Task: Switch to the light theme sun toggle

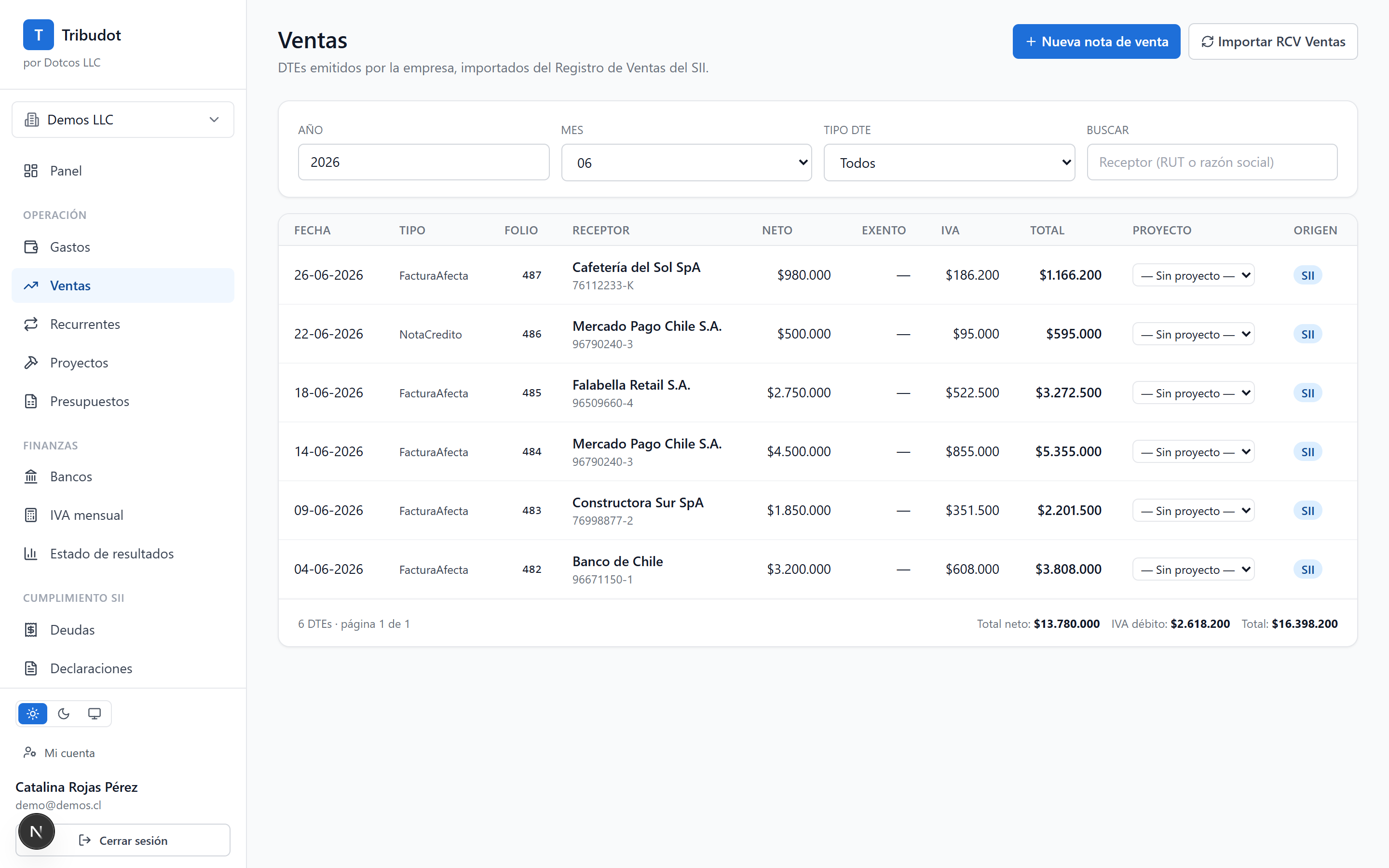Action: click(x=33, y=714)
